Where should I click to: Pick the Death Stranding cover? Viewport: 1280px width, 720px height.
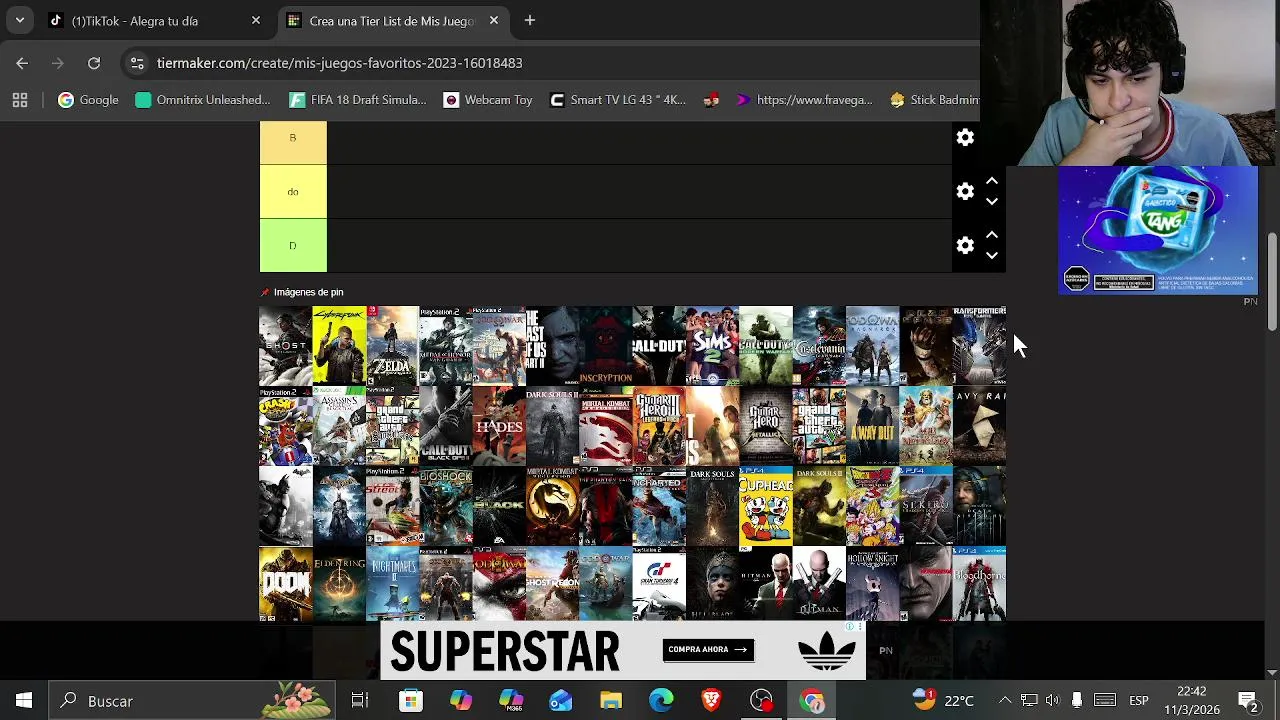pos(979,506)
